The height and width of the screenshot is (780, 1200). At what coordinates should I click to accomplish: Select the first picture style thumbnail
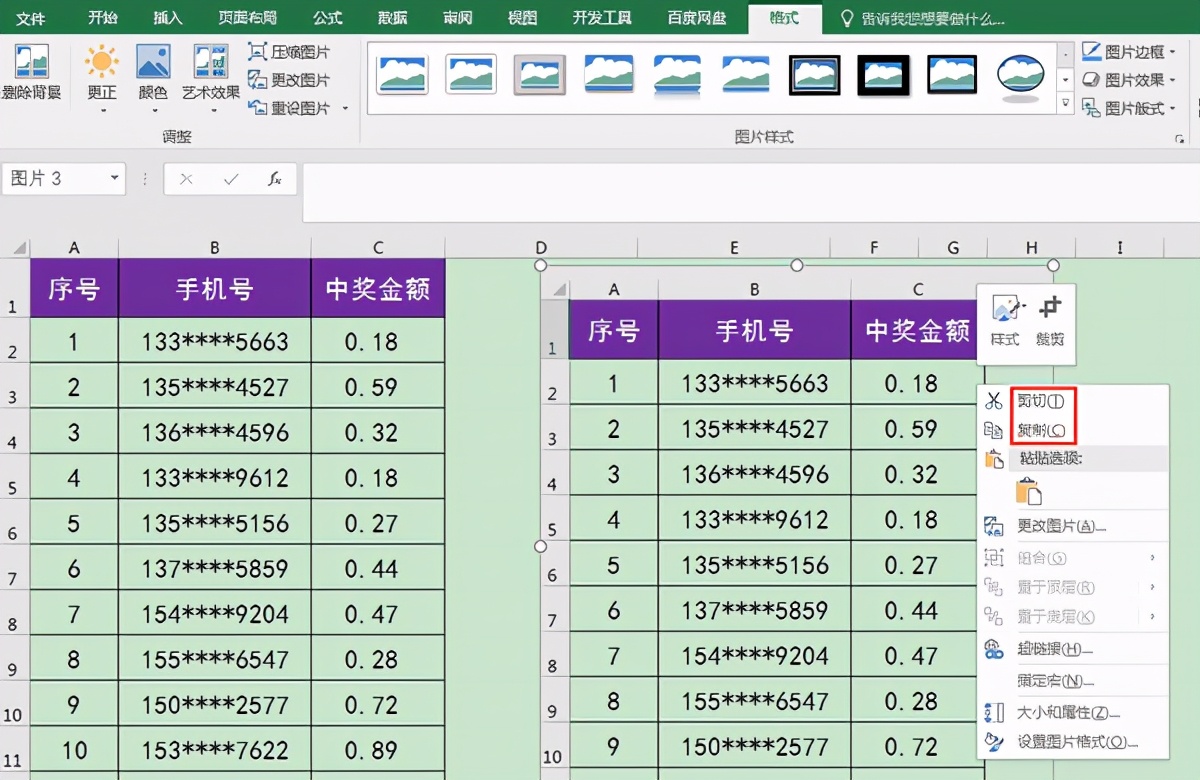401,75
